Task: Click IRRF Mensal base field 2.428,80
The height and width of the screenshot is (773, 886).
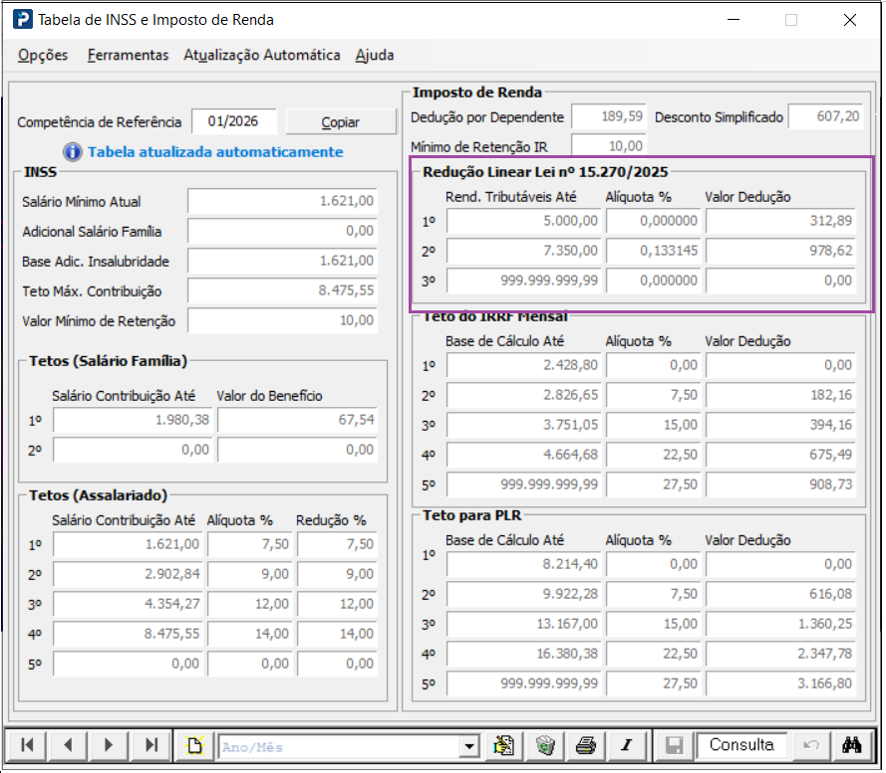Action: click(524, 365)
